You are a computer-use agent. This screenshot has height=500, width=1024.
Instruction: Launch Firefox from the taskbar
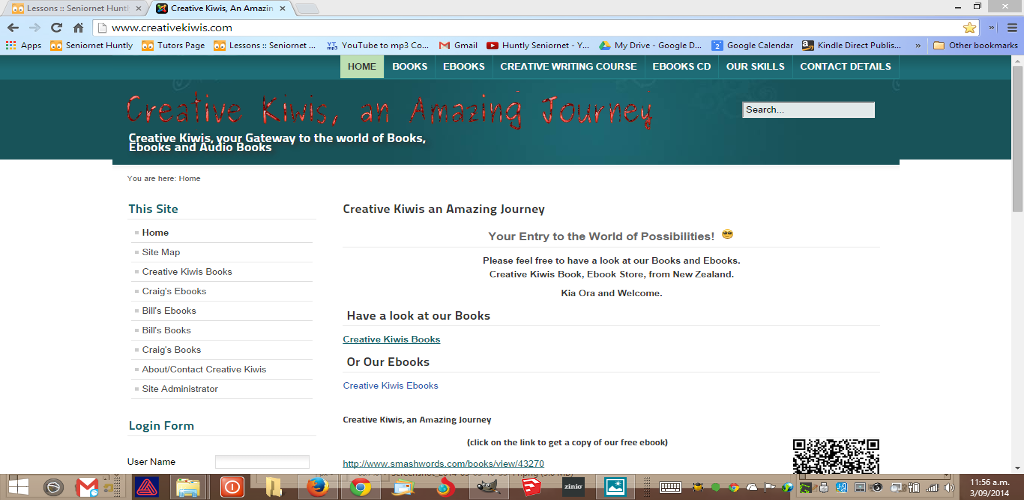[318, 487]
